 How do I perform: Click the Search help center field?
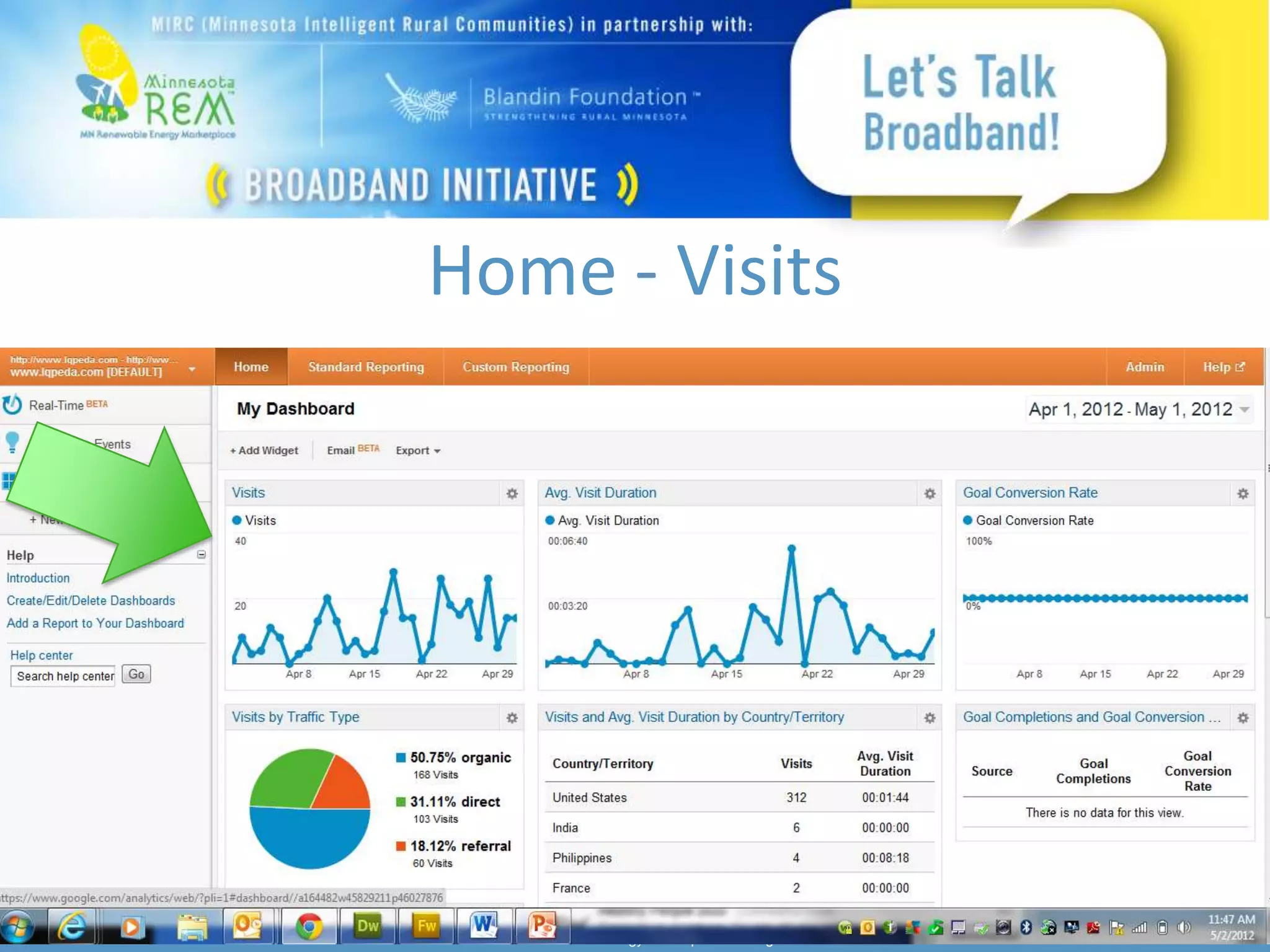(x=63, y=676)
